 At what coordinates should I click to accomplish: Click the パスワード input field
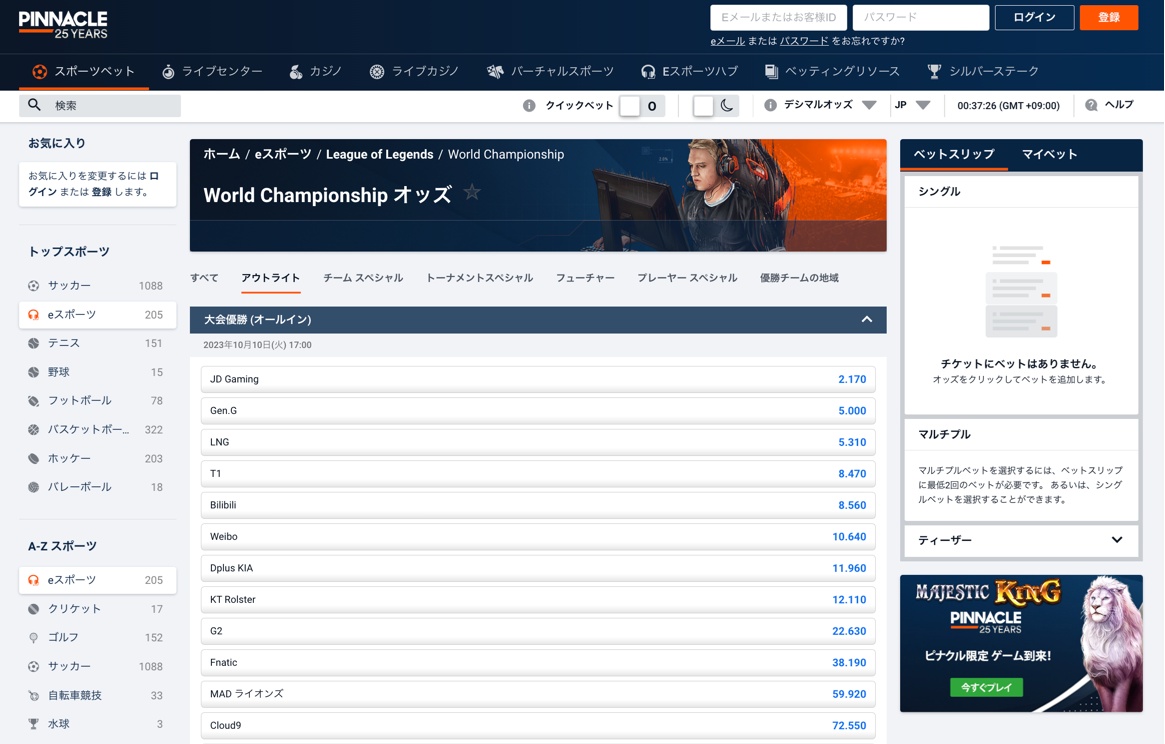coord(921,17)
